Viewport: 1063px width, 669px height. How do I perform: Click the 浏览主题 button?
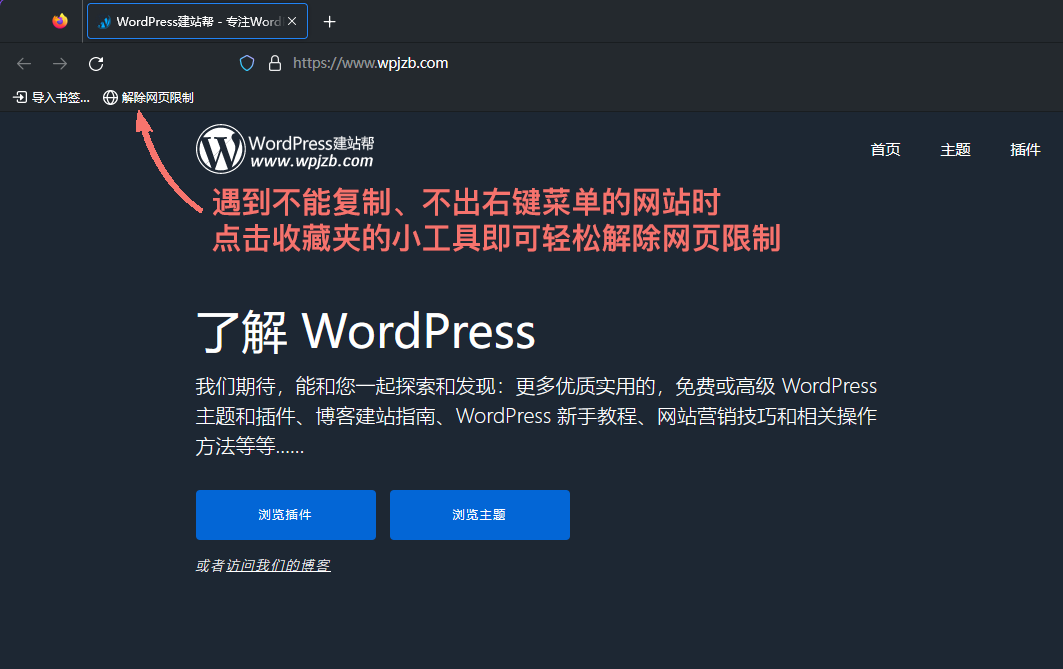[479, 515]
